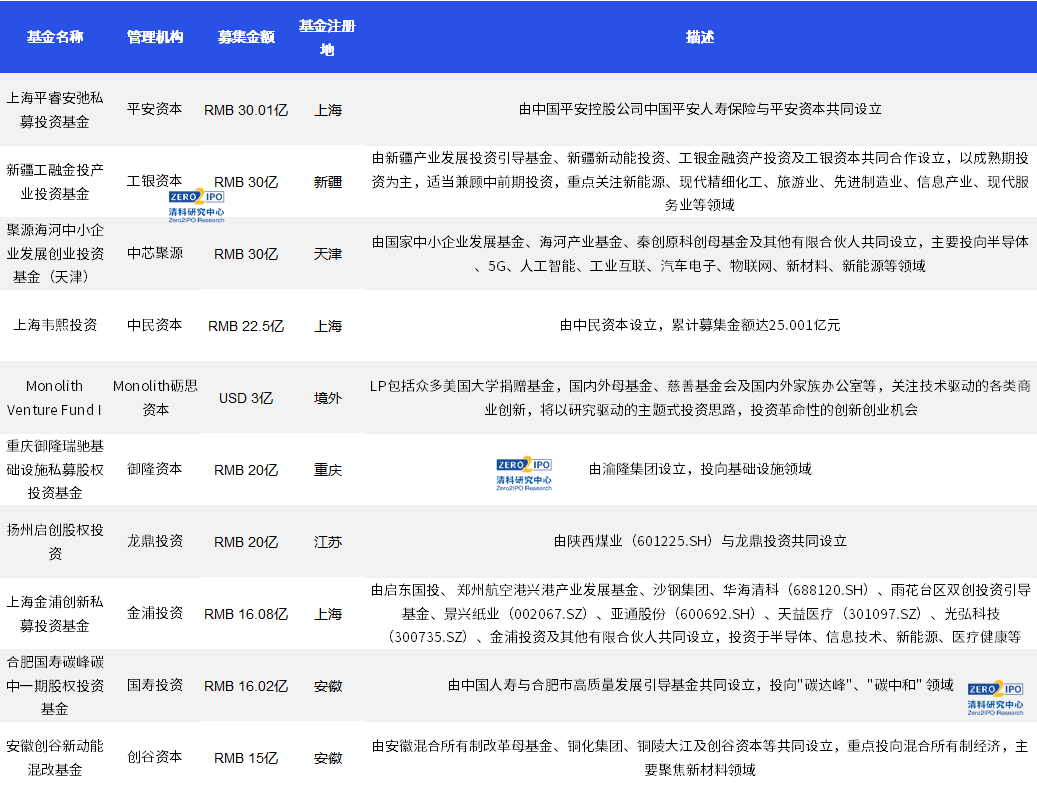Screen dimensions: 1037x787
Task: Select manager cell 工银资本
Action: pos(155,181)
